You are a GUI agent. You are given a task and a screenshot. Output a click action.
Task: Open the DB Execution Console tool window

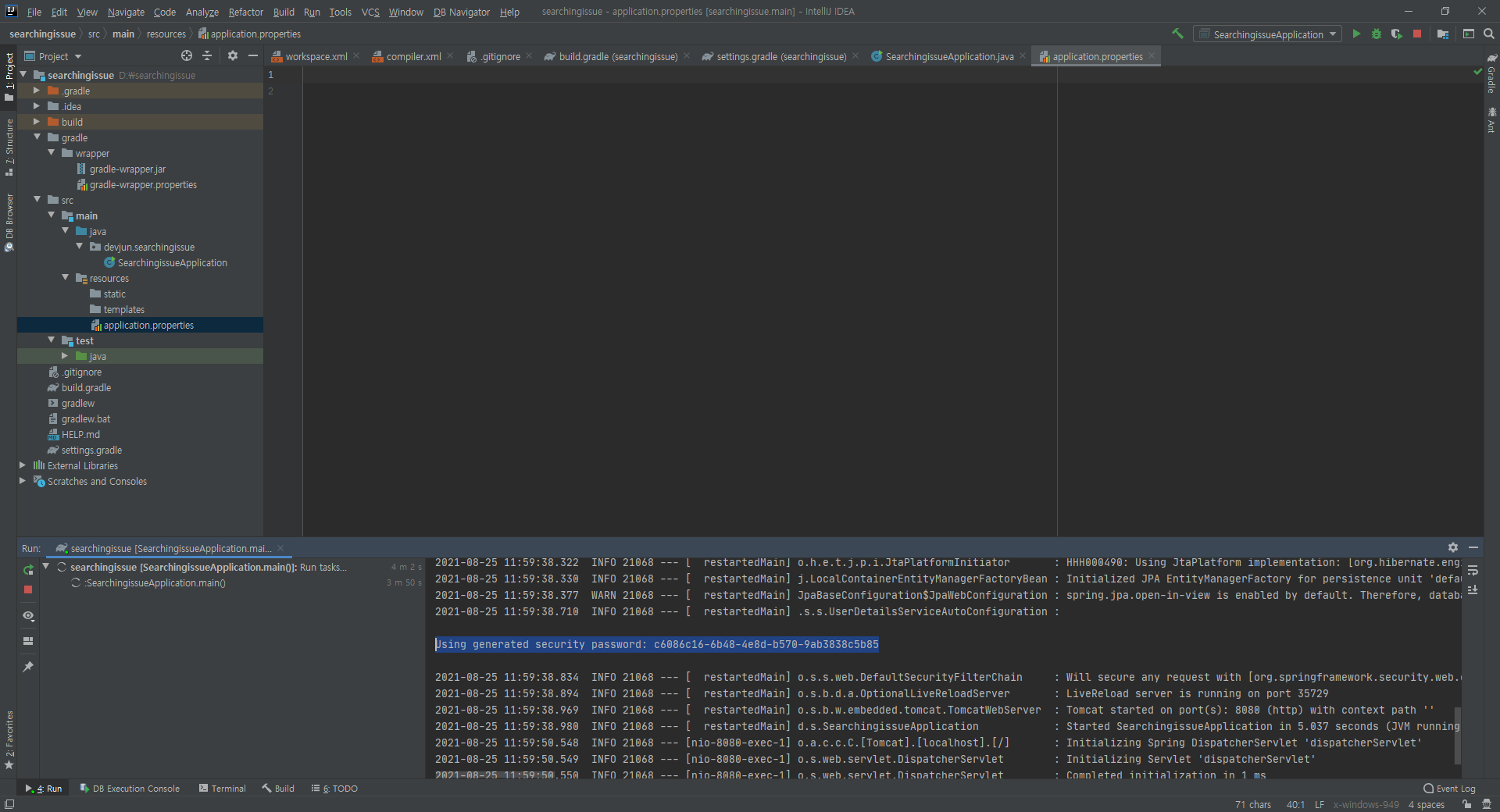[130, 789]
